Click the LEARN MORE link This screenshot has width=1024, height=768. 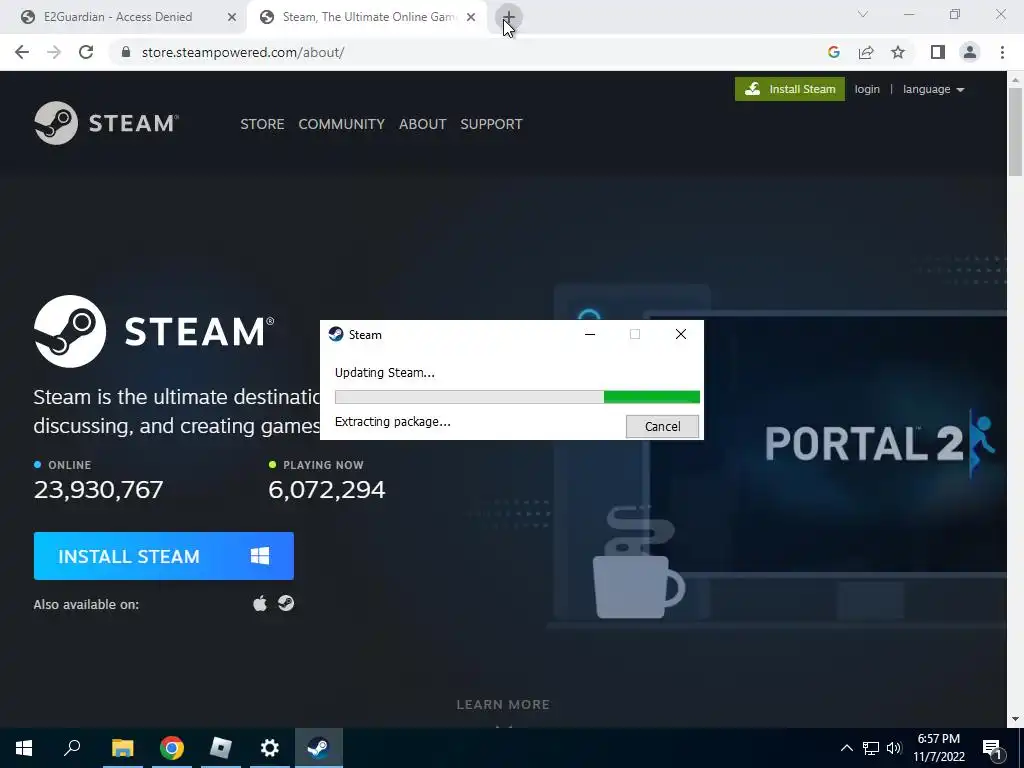pos(503,704)
